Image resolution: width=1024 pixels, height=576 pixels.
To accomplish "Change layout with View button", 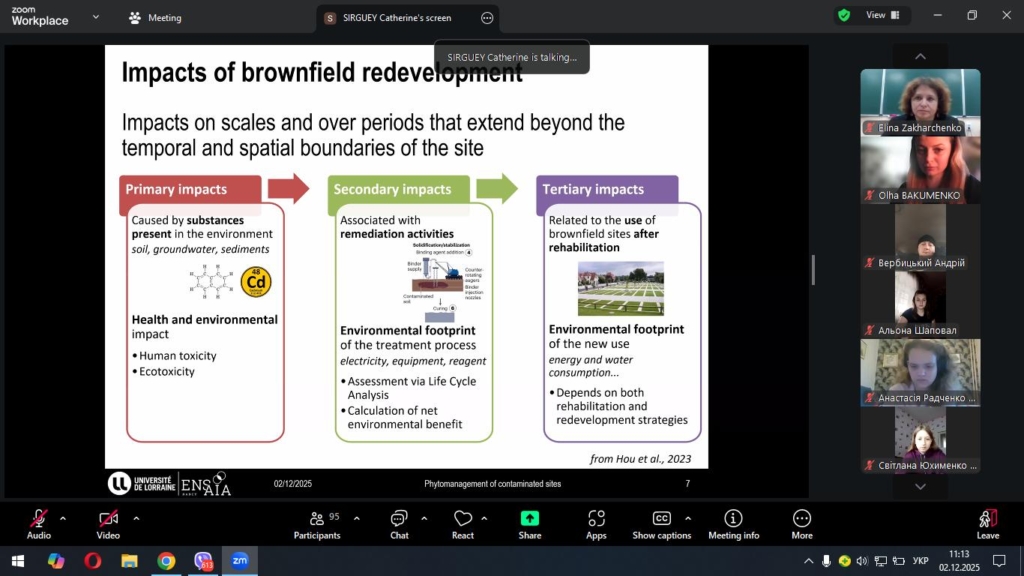I will (882, 15).
